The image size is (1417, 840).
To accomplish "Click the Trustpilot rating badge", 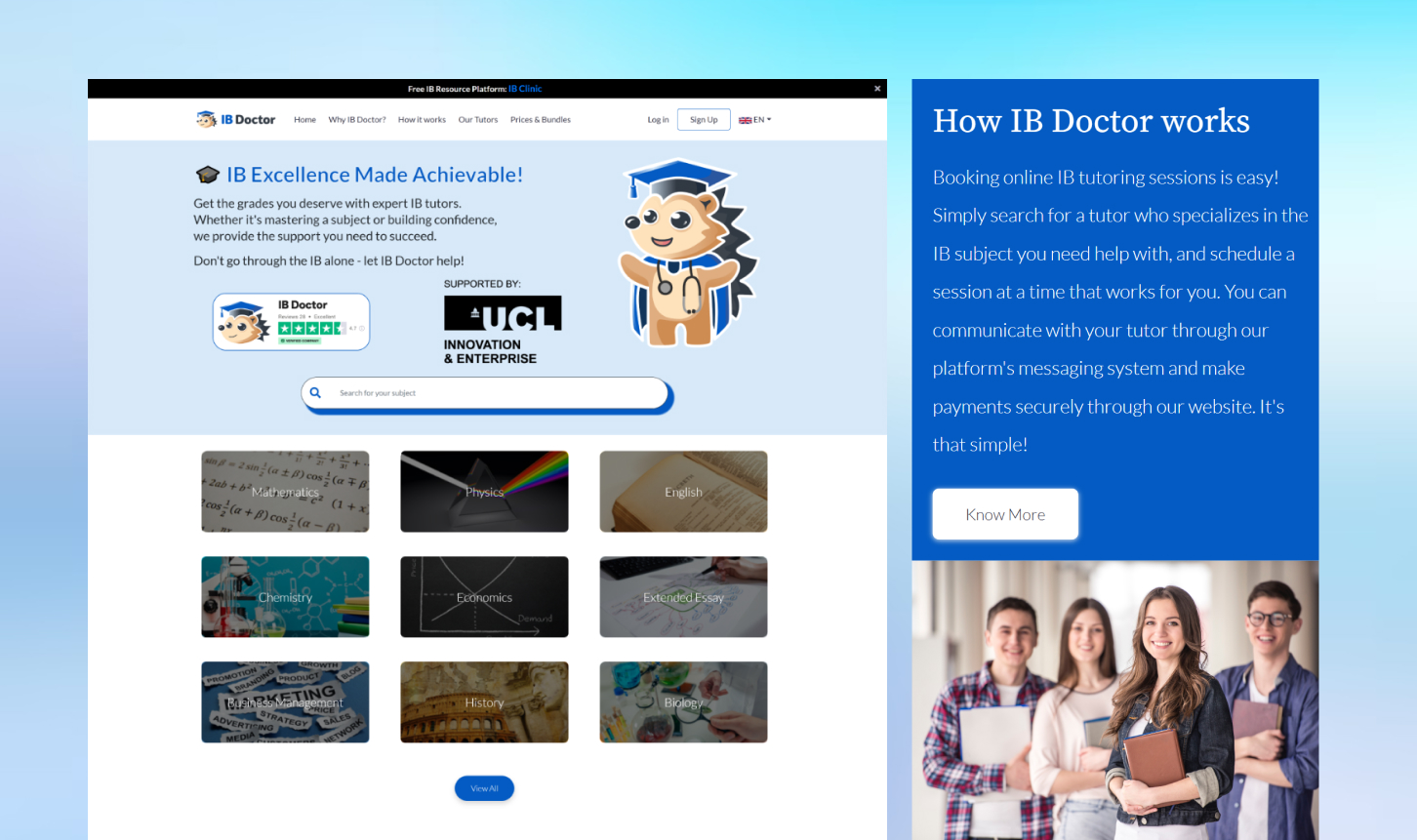I will [x=291, y=322].
